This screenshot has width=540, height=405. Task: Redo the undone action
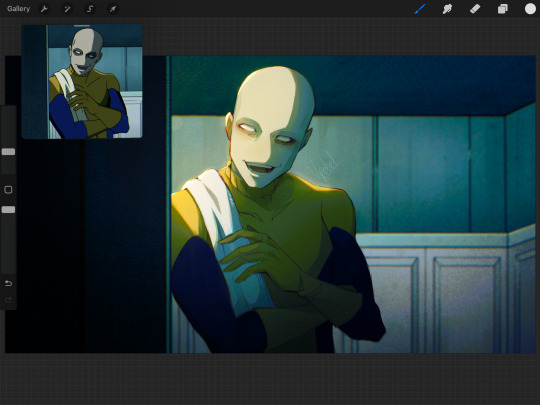8,300
